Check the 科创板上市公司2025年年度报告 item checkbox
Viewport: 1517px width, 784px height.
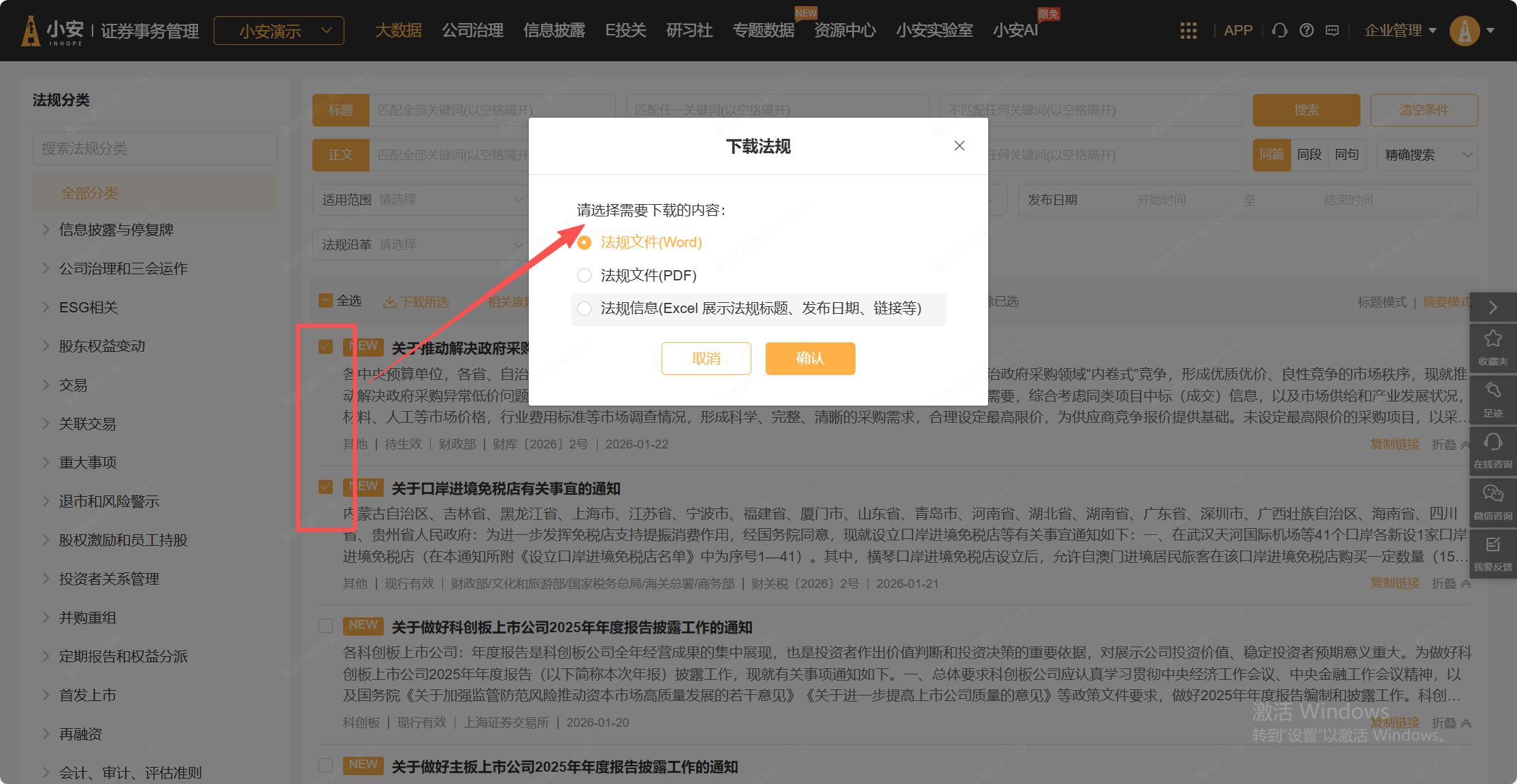(325, 626)
